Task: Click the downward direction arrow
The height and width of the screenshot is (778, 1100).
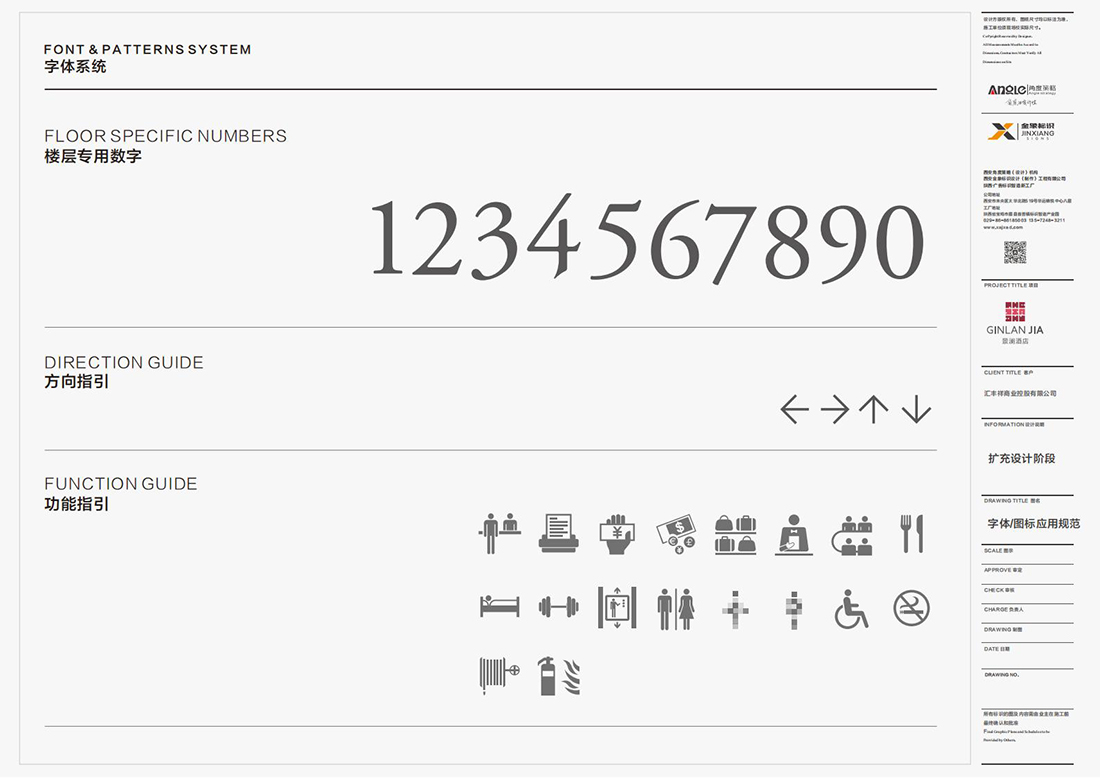Action: 916,409
